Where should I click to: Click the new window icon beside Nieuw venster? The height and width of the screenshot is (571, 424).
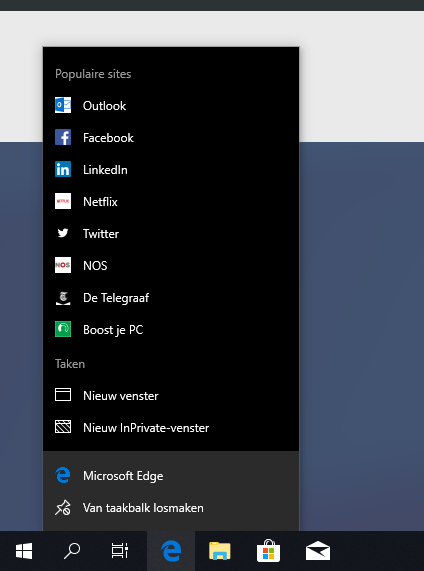coord(63,395)
